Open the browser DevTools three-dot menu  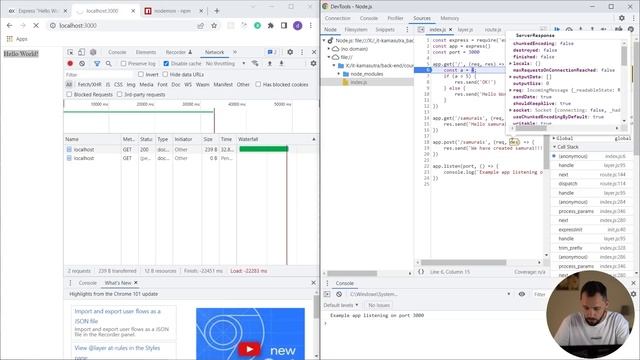pyautogui.click(x=302, y=52)
